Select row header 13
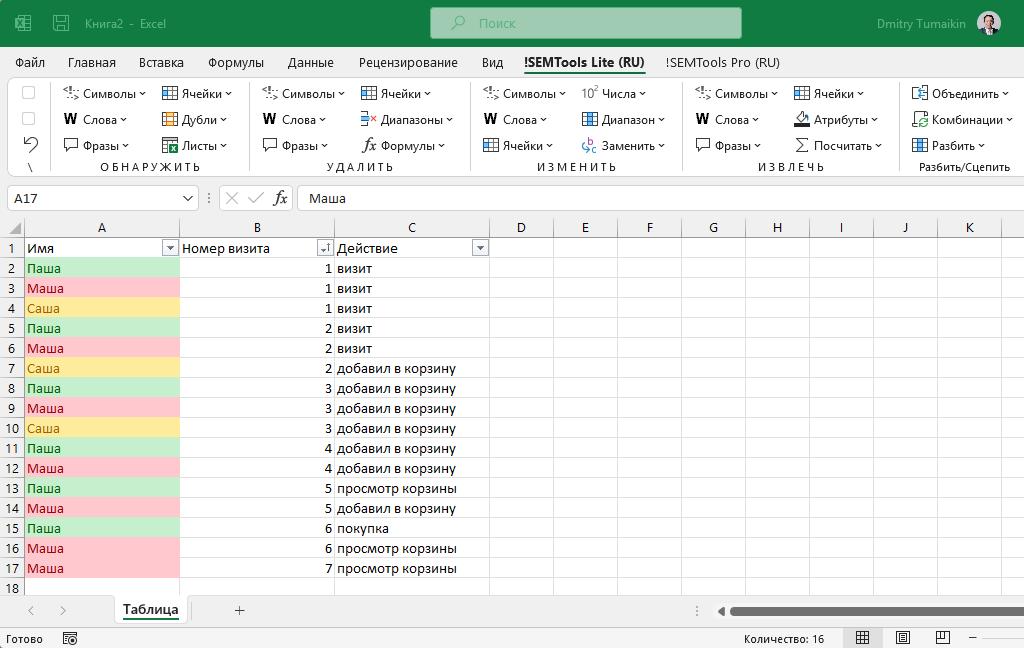1024x648 pixels. click(12, 489)
